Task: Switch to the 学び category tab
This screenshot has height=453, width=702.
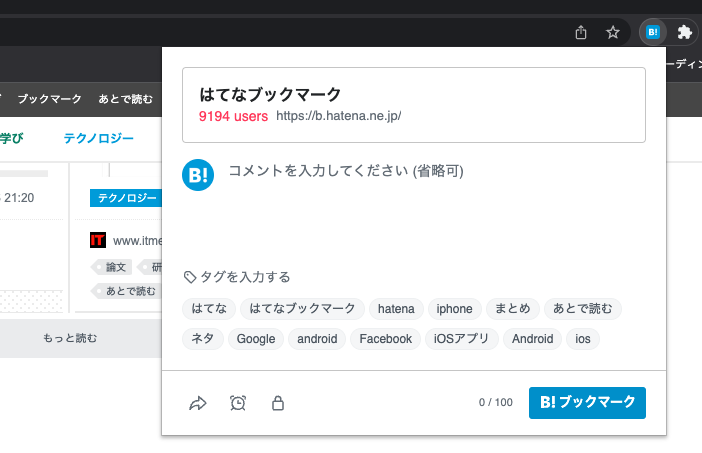Action: pyautogui.click(x=12, y=138)
